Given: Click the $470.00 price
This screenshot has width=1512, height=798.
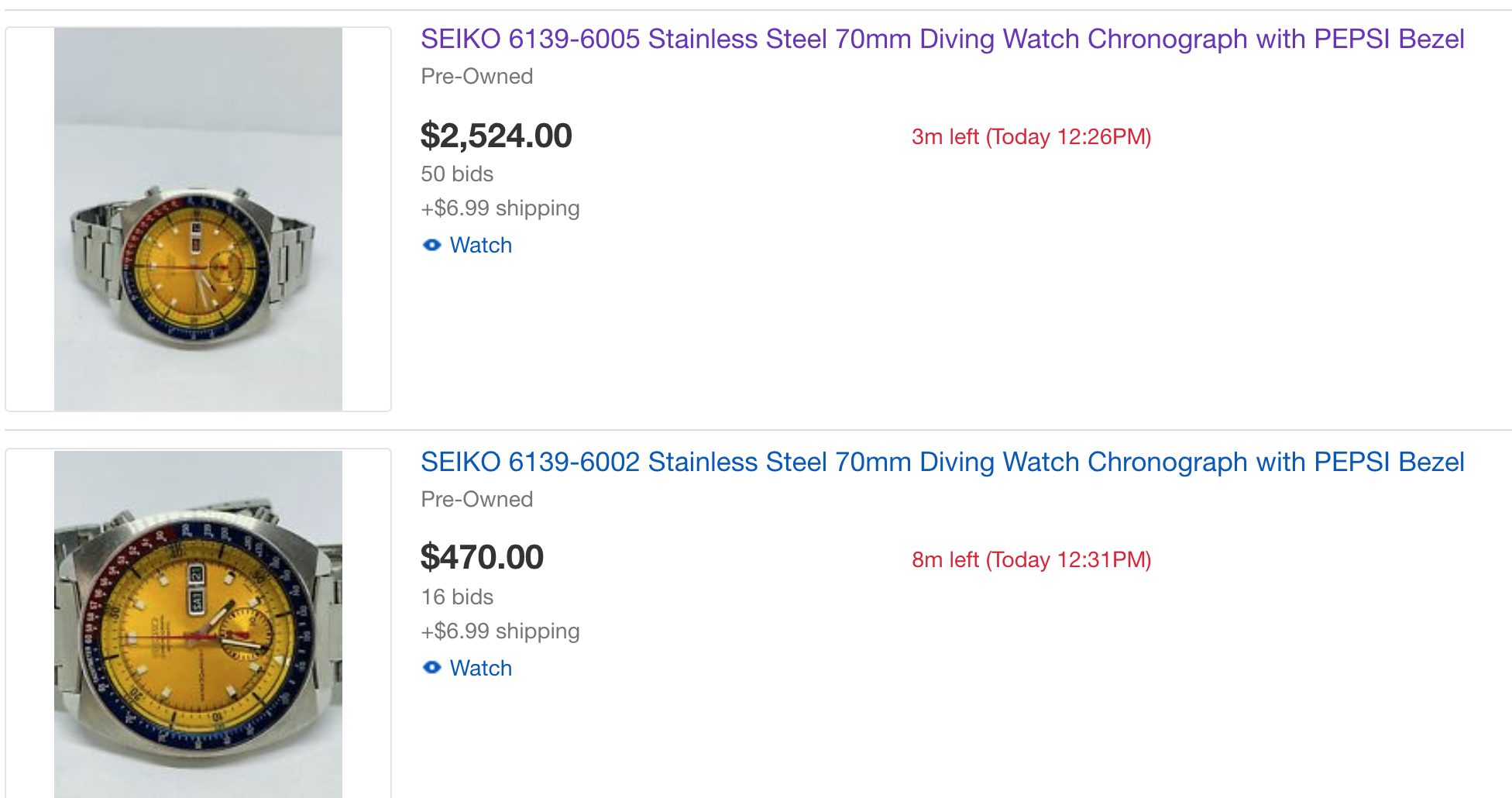Looking at the screenshot, I should pyautogui.click(x=482, y=558).
